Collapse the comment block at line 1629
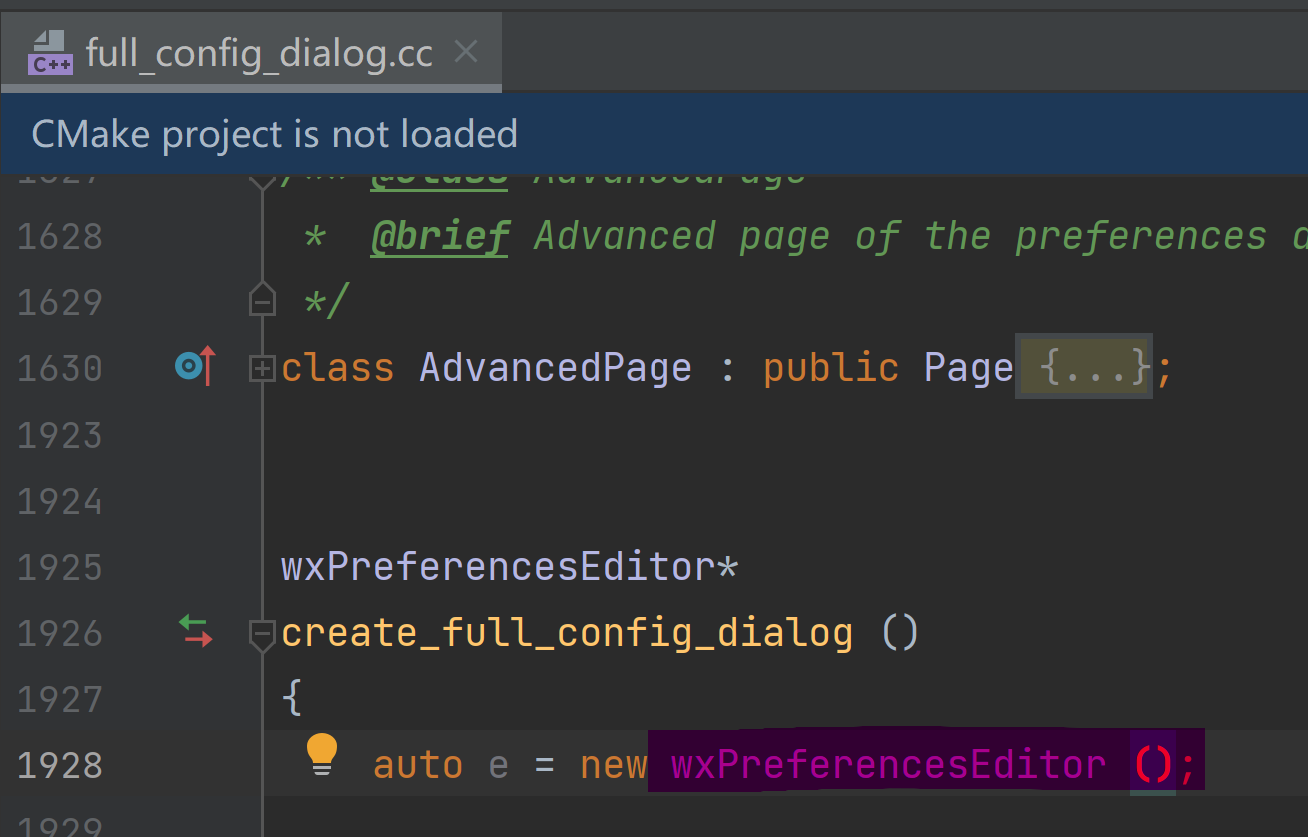 point(262,301)
